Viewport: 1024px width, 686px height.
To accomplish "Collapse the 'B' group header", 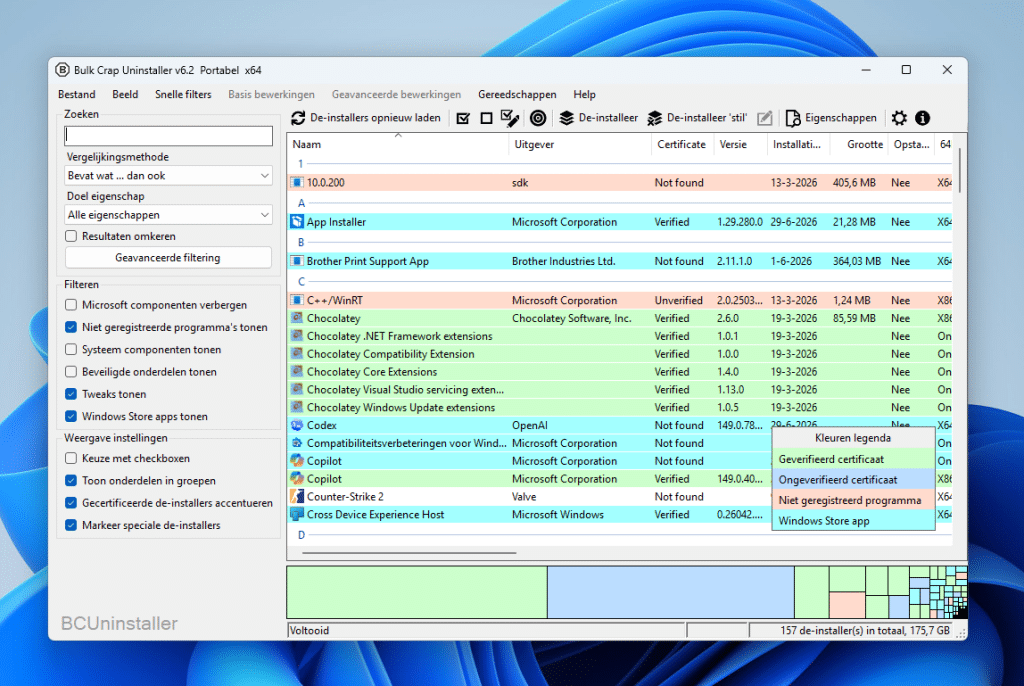I will point(301,242).
